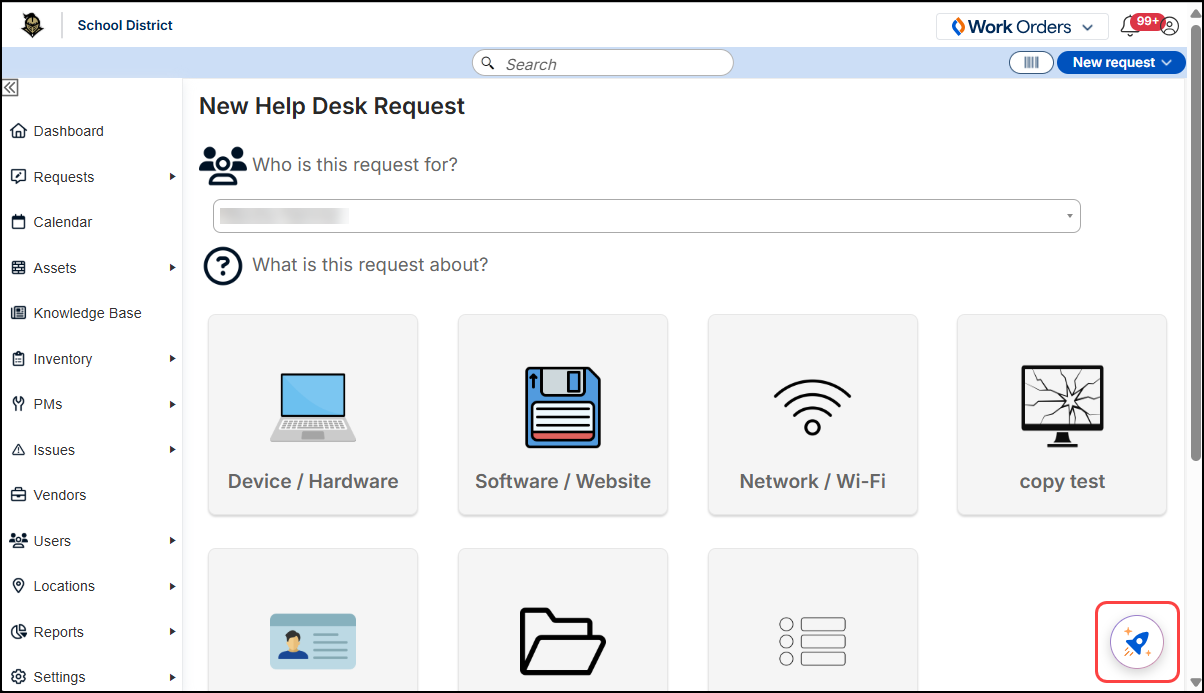Click the magnifier icon in search
Viewport: 1204px width, 693px height.
click(488, 63)
